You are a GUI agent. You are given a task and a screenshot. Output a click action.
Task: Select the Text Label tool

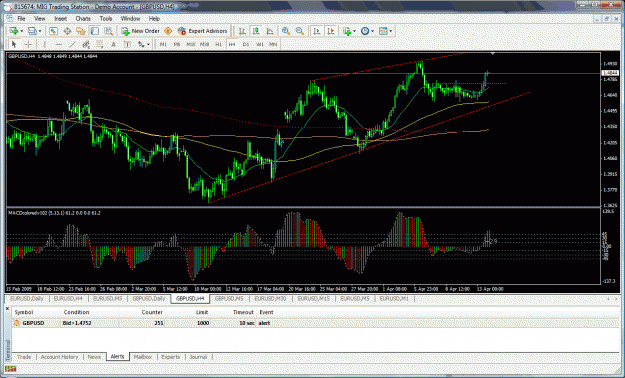pos(127,44)
